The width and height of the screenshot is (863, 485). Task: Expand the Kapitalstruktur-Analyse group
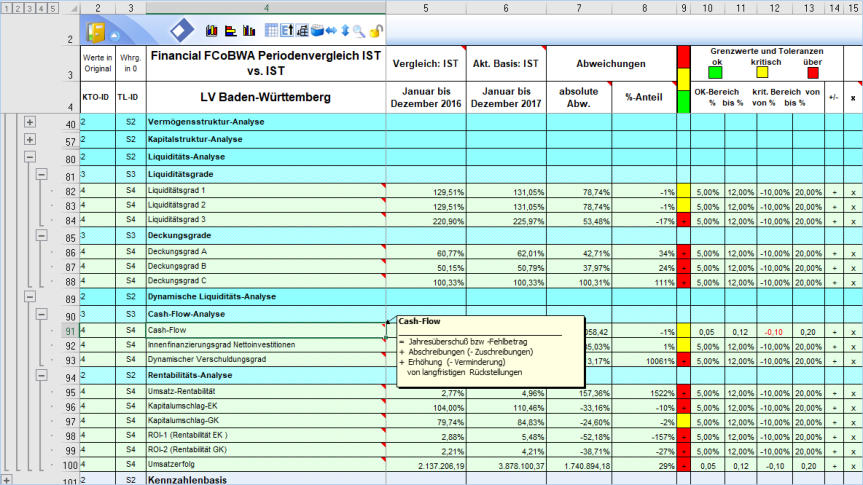30,140
